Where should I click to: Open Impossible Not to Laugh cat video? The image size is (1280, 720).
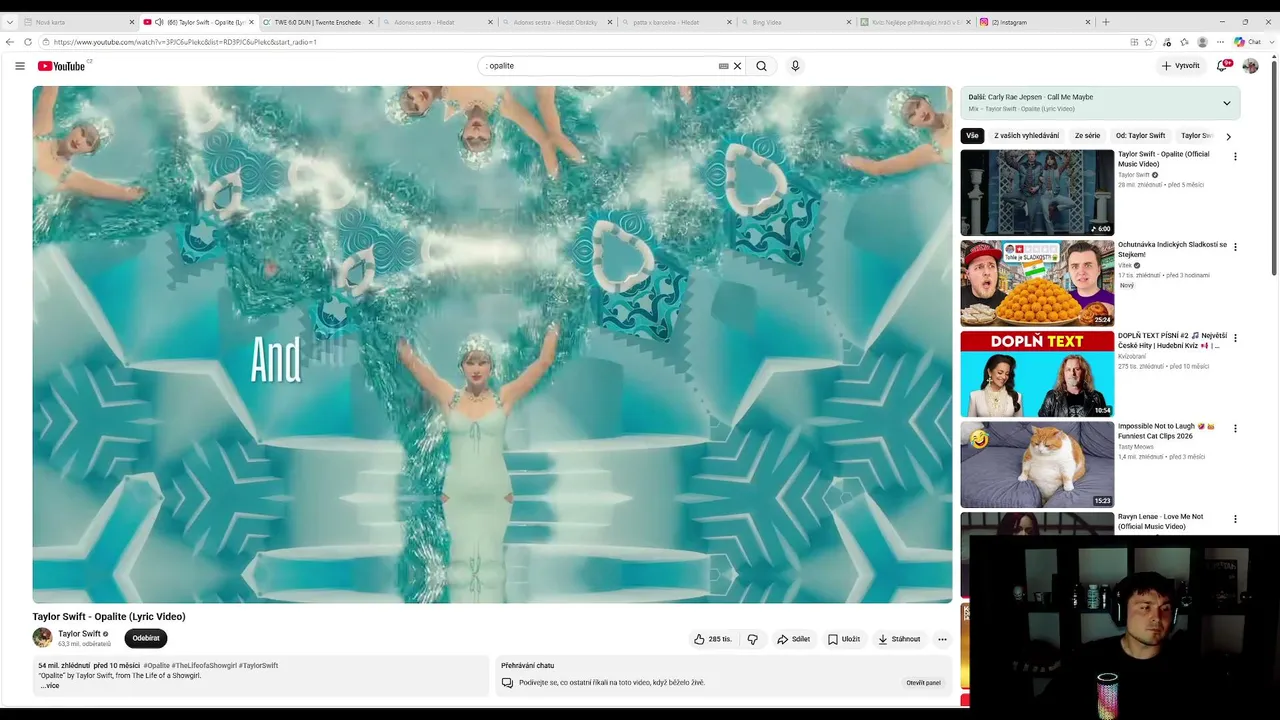(x=1037, y=464)
